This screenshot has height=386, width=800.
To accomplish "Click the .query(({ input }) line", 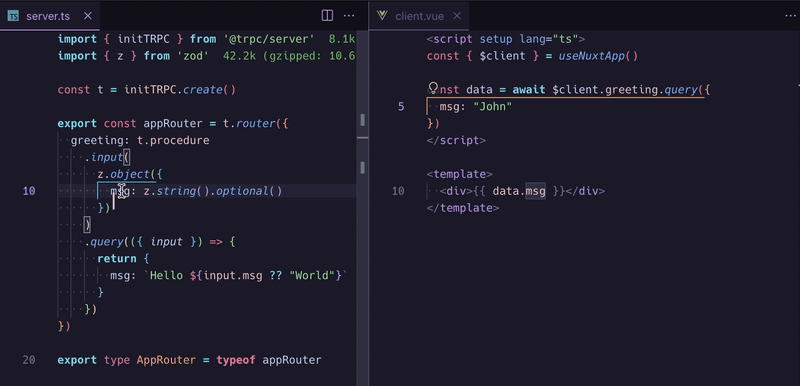I will [x=160, y=242].
